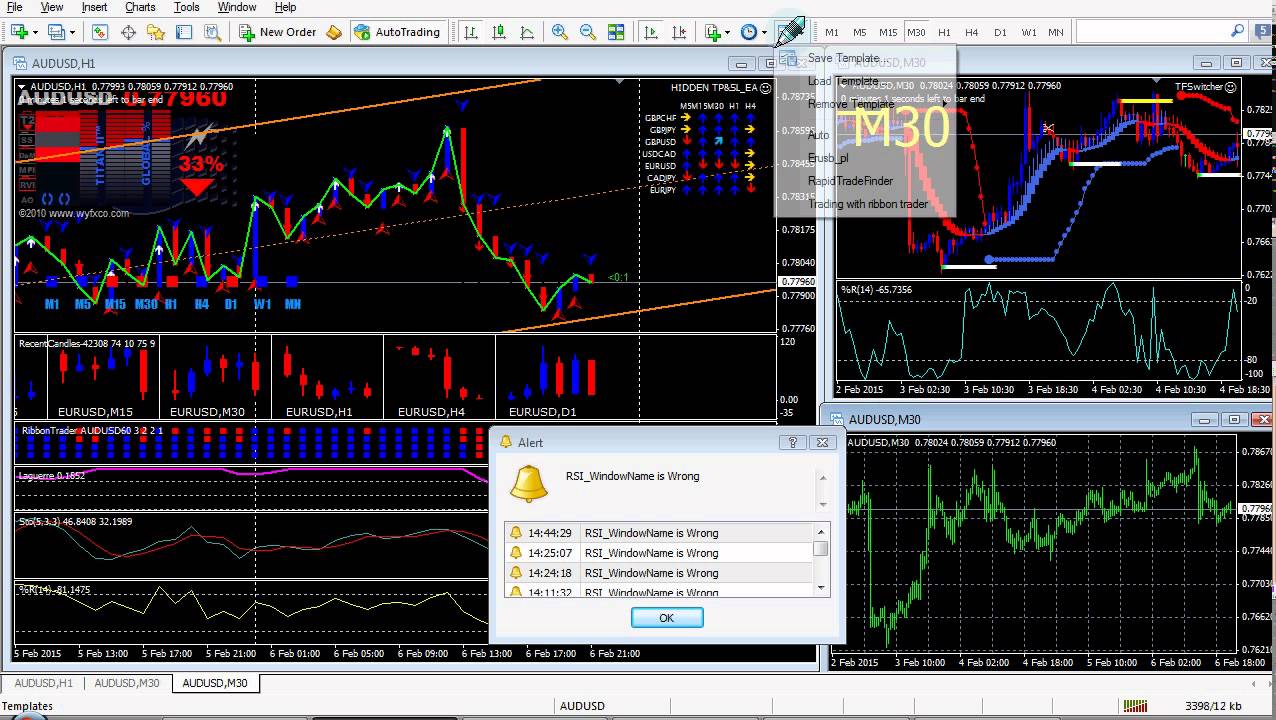Zoom in on the chart
Screen dimensions: 1276x720
pos(560,32)
